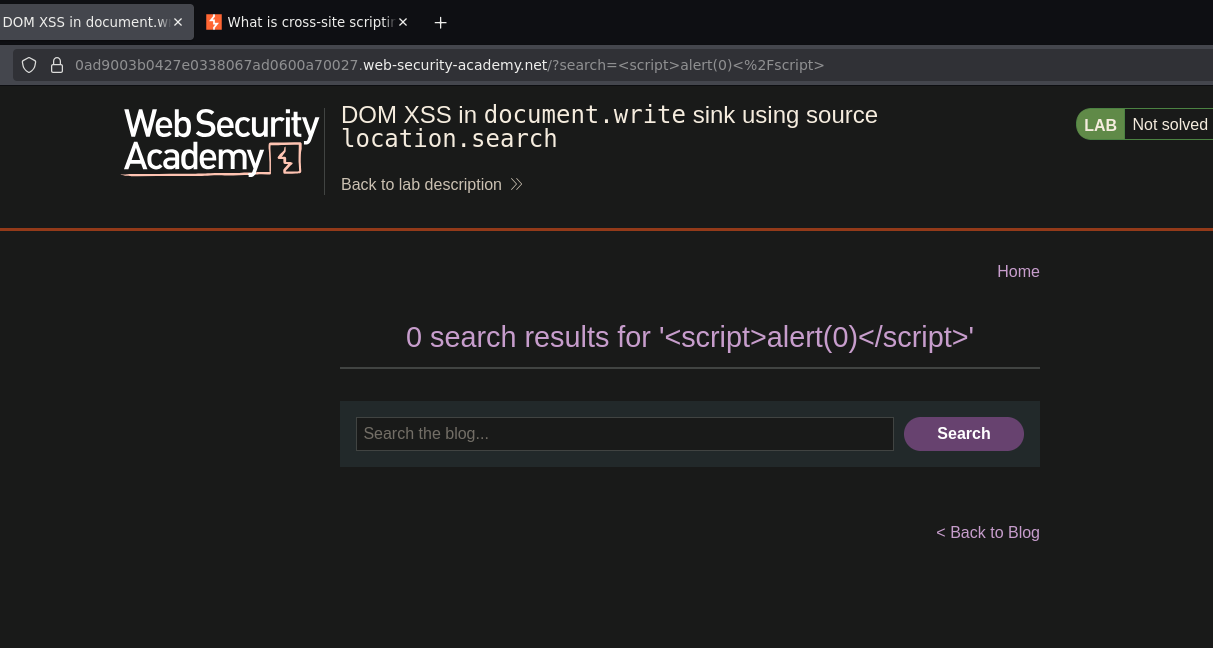Switch to the 'What is cross-site scripting' tab

click(308, 22)
